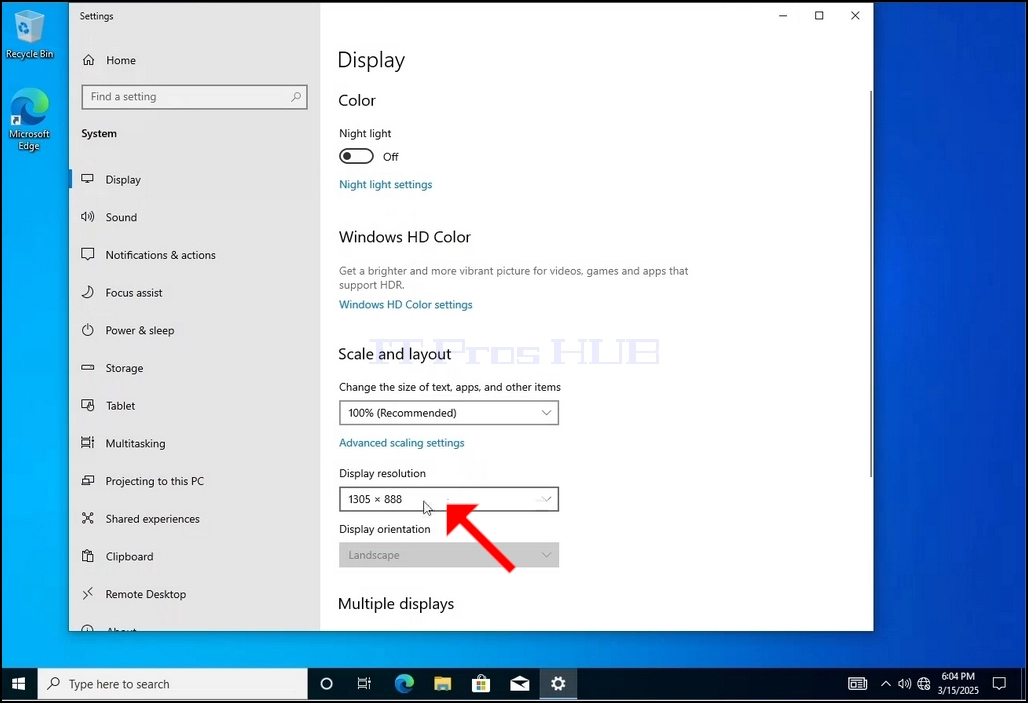The width and height of the screenshot is (1028, 703).
Task: Launch Microsoft Store from the taskbar
Action: [x=481, y=684]
